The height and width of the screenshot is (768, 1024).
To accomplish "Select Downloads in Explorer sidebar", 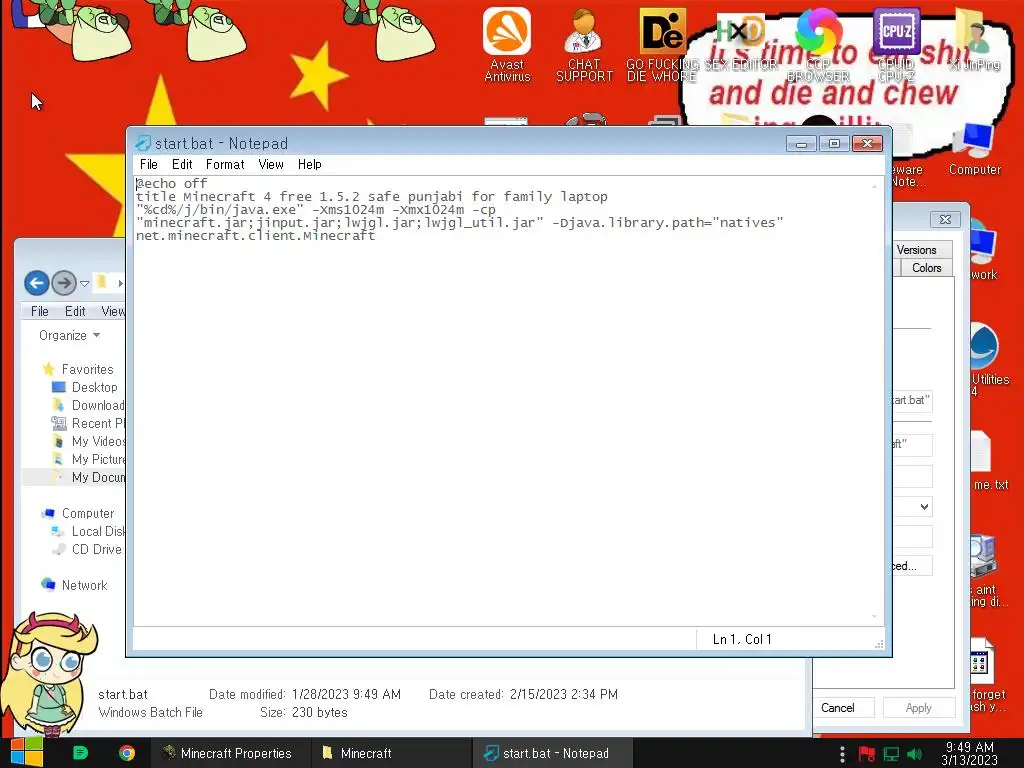I will pos(88,406).
